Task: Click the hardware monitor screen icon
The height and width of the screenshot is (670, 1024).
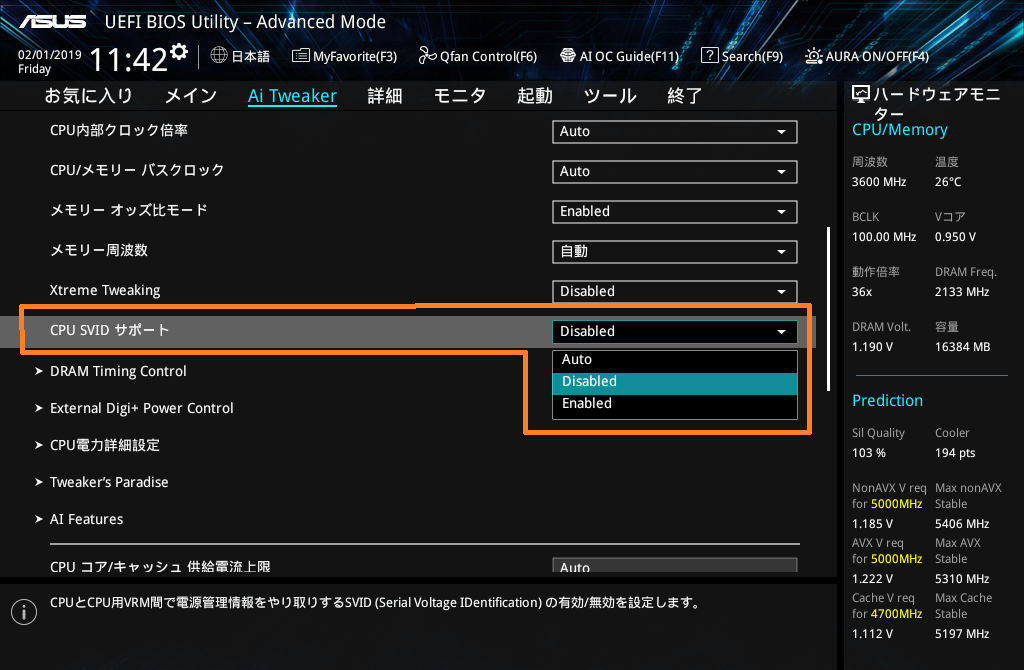Action: [861, 95]
